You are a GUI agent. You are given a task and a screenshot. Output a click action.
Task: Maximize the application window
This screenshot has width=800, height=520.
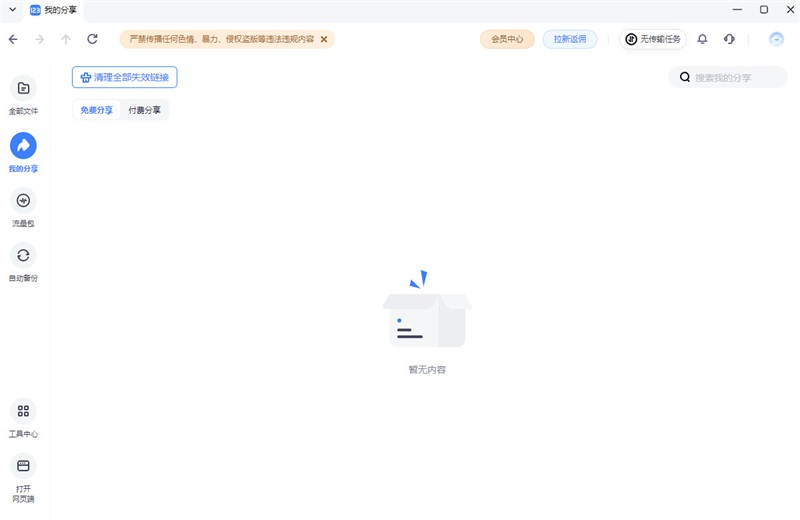(764, 9)
